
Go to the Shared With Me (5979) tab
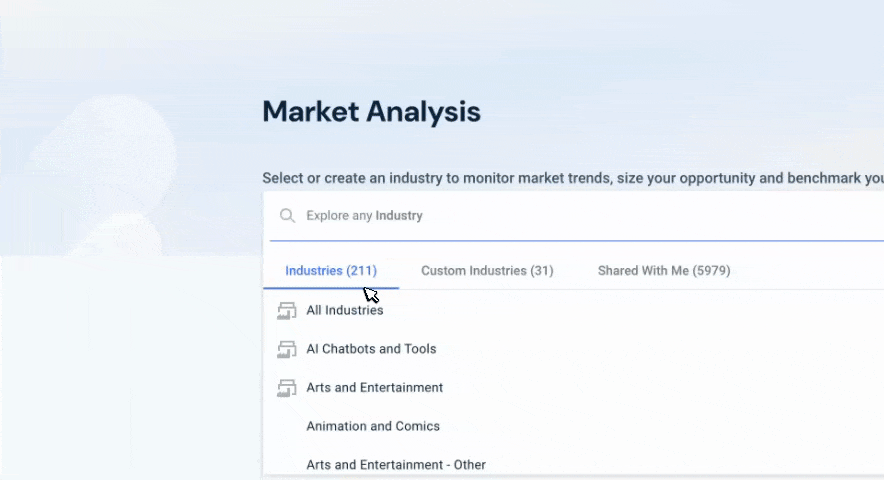664,271
